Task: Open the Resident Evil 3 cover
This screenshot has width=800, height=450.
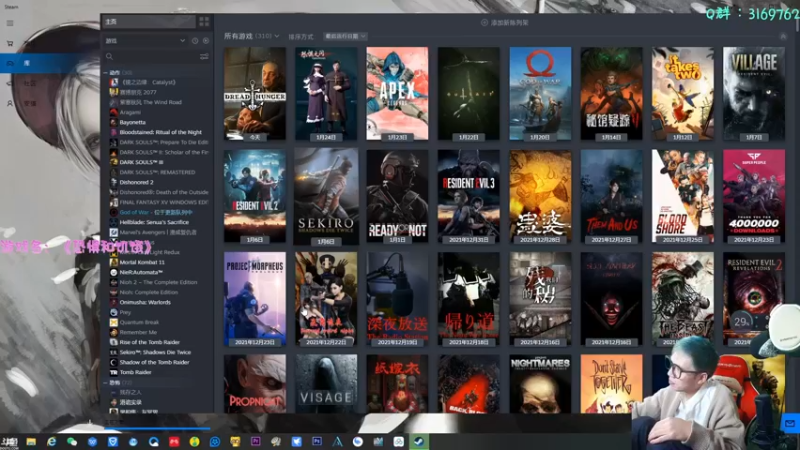Action: [x=468, y=196]
